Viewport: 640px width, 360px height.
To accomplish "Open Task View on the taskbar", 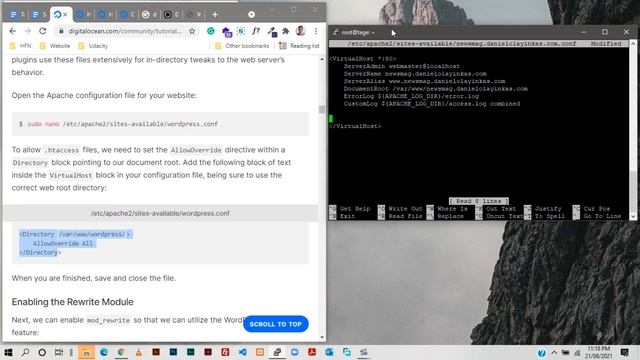I will pos(59,352).
